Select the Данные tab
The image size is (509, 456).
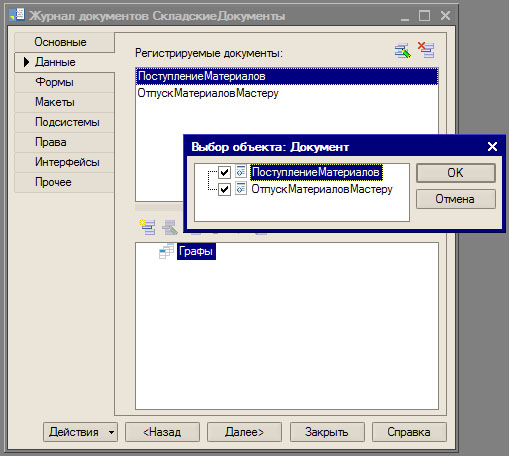pos(65,62)
